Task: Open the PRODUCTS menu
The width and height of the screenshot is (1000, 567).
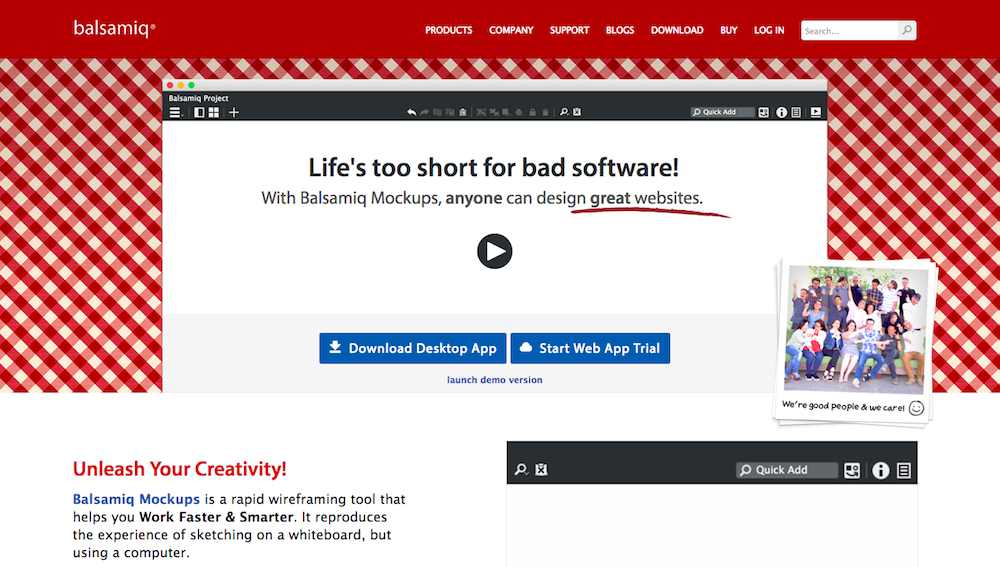Action: point(448,31)
